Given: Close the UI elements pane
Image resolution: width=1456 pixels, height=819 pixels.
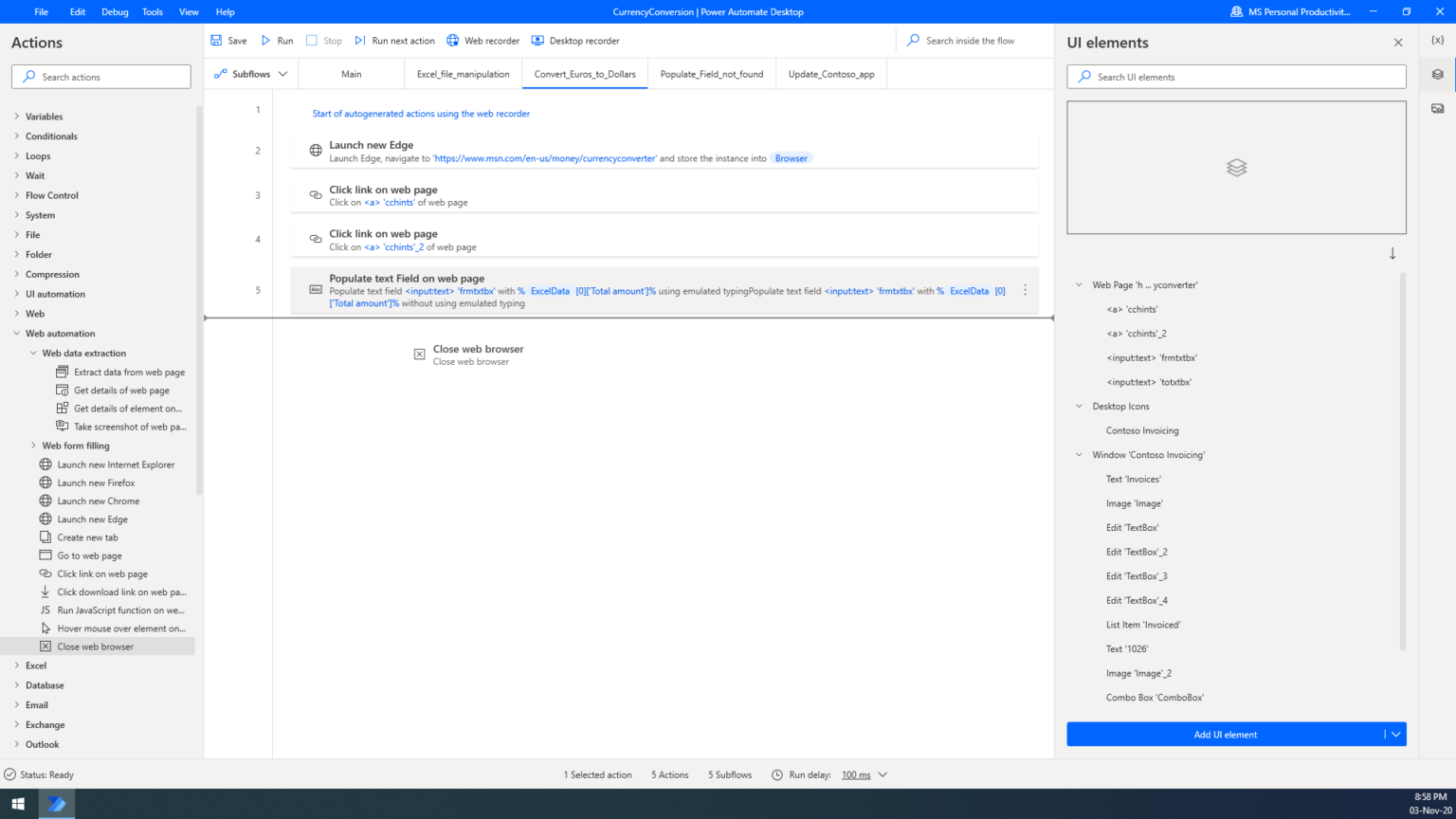Looking at the screenshot, I should click(x=1397, y=43).
